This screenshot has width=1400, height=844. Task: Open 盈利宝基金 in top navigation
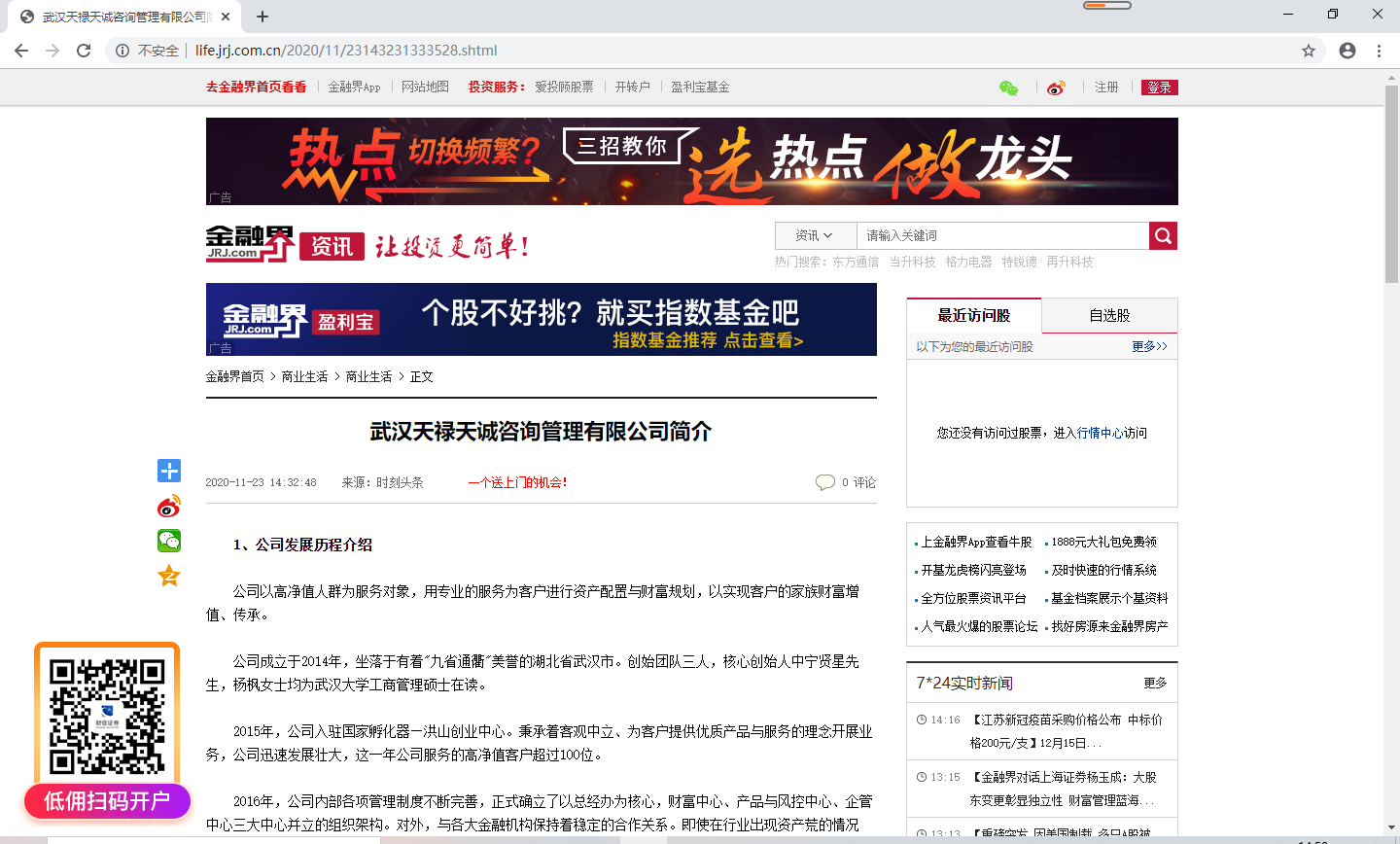(x=700, y=87)
